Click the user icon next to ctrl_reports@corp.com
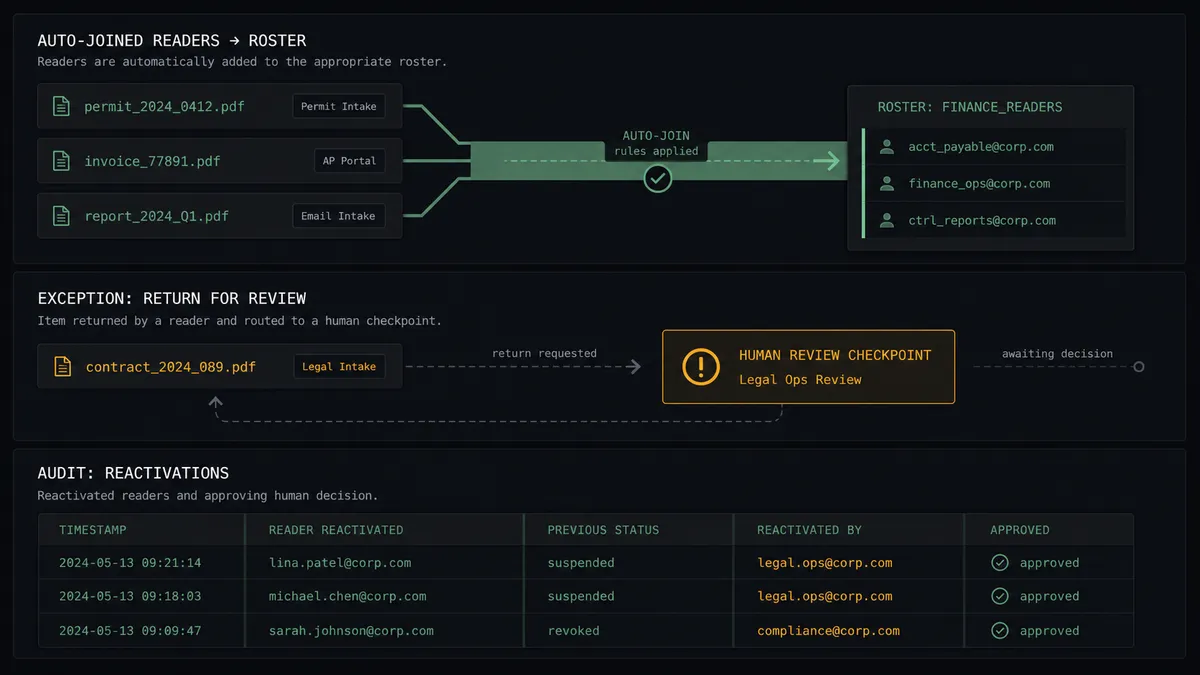 pos(886,221)
